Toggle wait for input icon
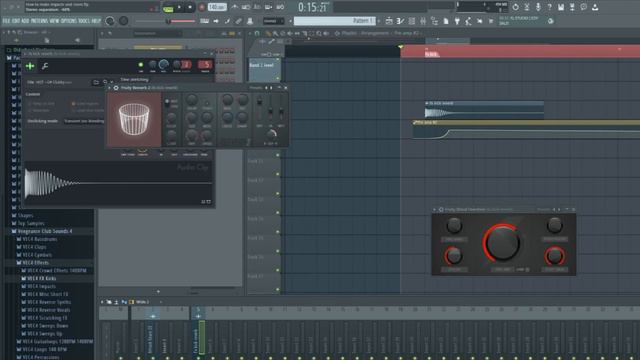 (246, 7)
